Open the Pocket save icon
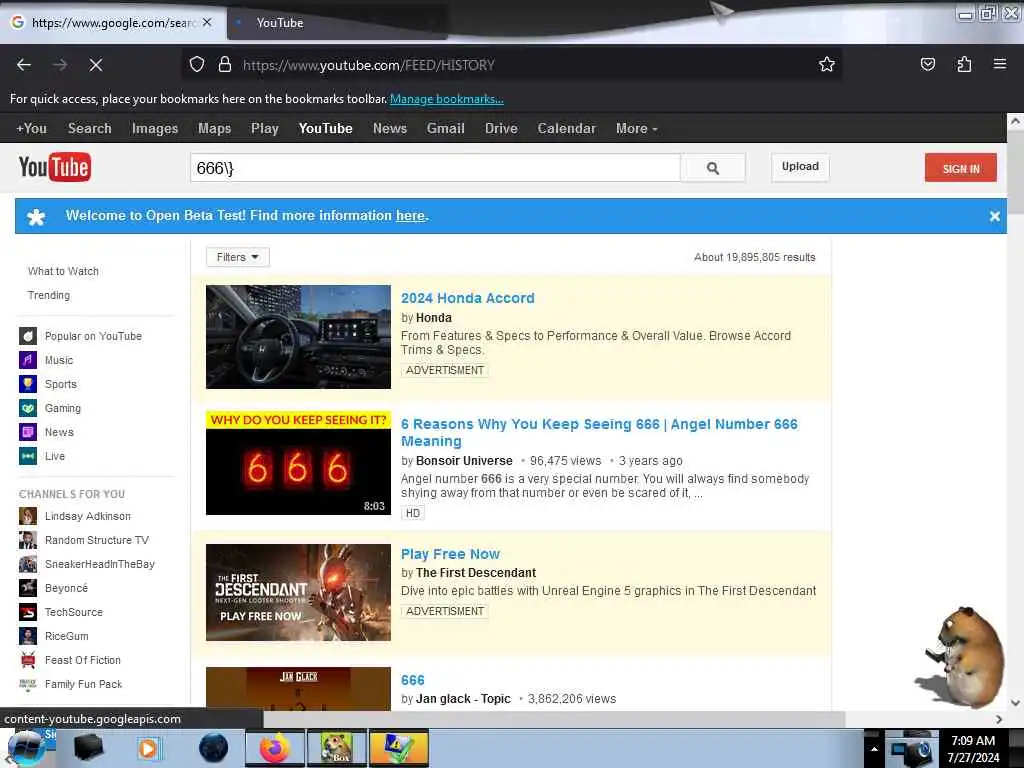 coord(927,65)
